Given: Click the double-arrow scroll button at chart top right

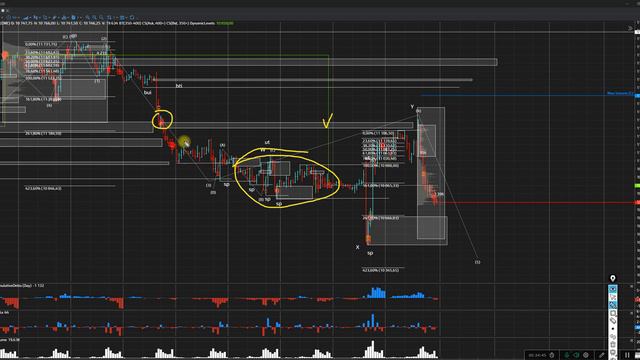Looking at the screenshot, I should 631,28.
